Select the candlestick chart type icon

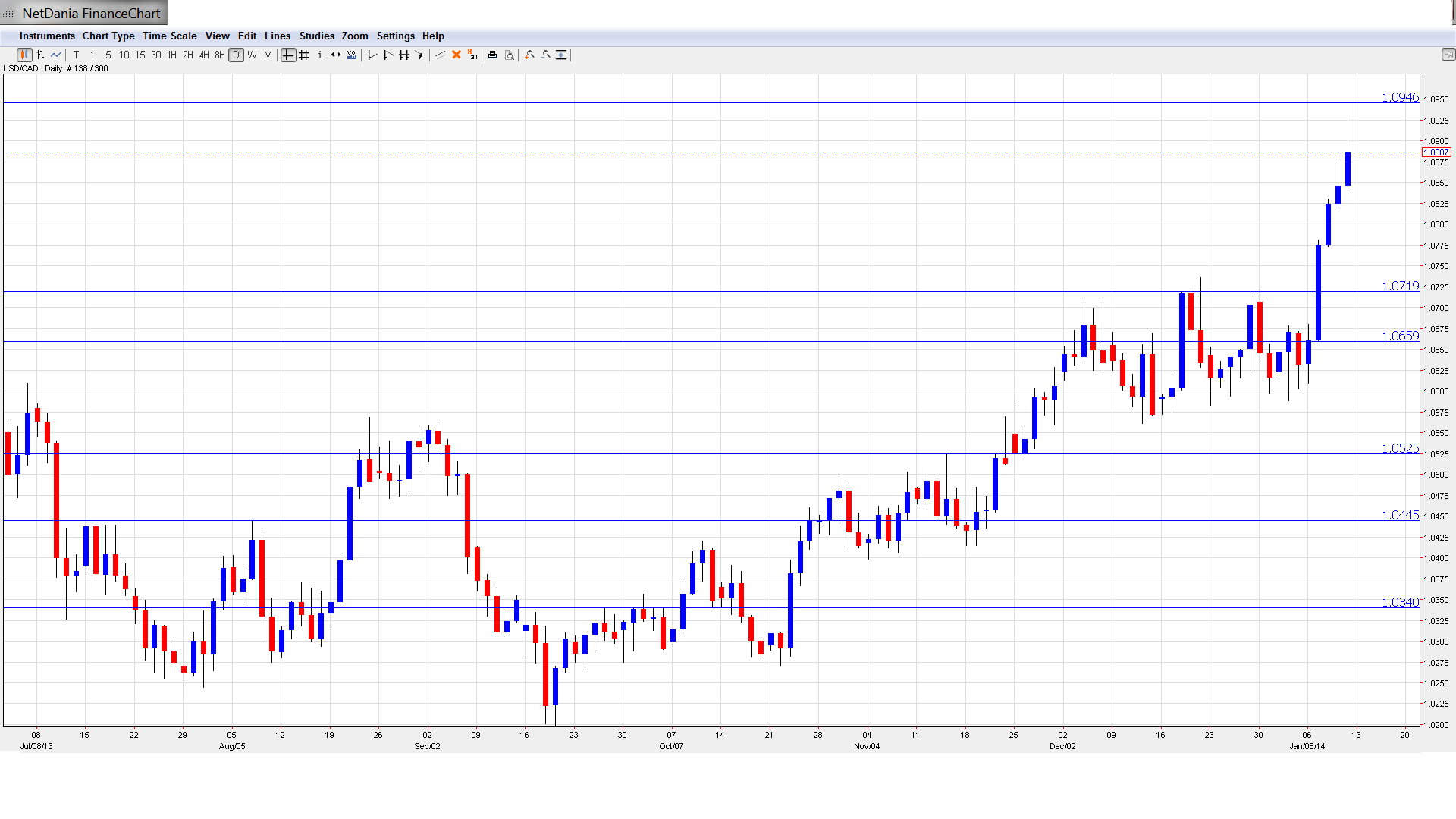point(24,55)
